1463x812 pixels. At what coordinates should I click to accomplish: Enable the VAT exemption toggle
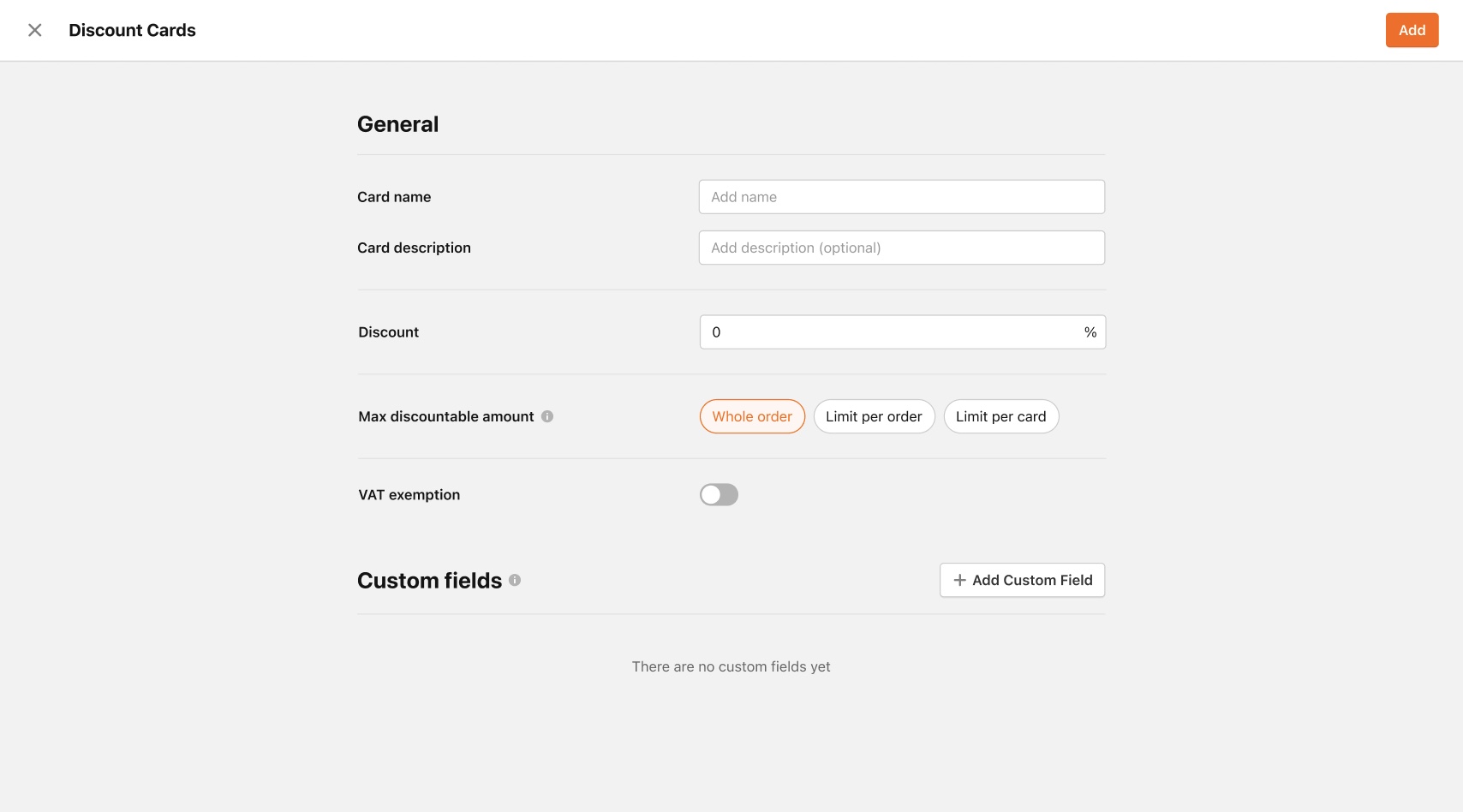(x=719, y=495)
